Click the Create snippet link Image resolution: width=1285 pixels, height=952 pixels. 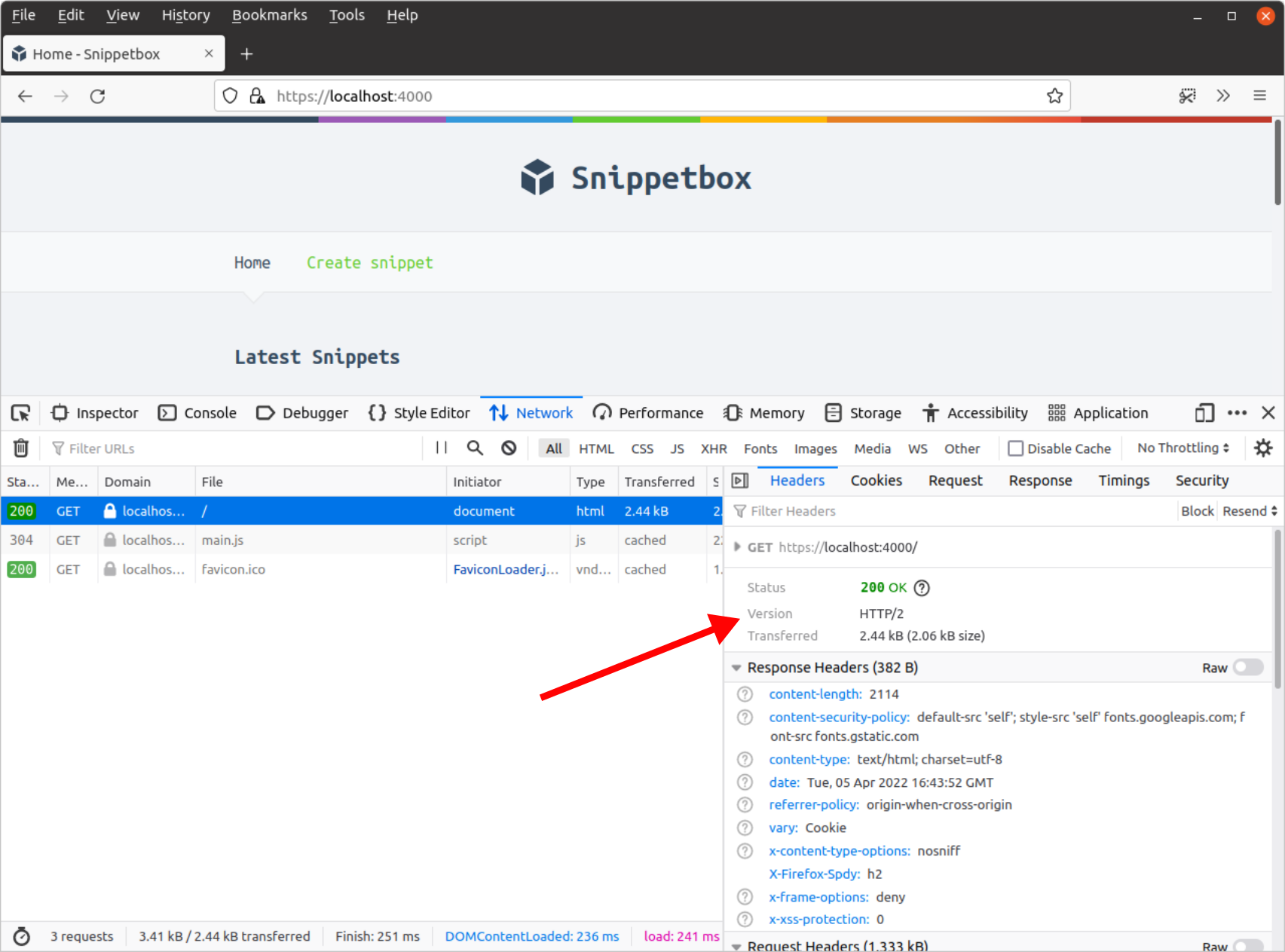click(x=369, y=263)
